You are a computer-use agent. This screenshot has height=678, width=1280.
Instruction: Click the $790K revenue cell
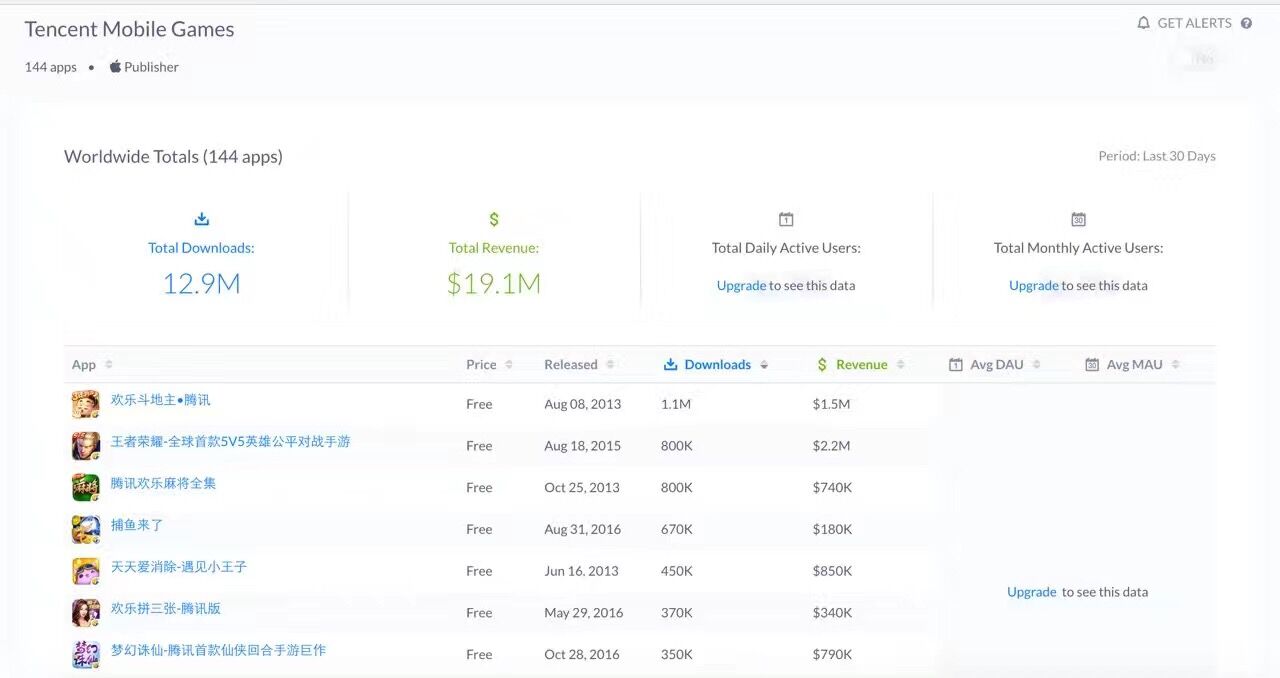click(x=832, y=654)
